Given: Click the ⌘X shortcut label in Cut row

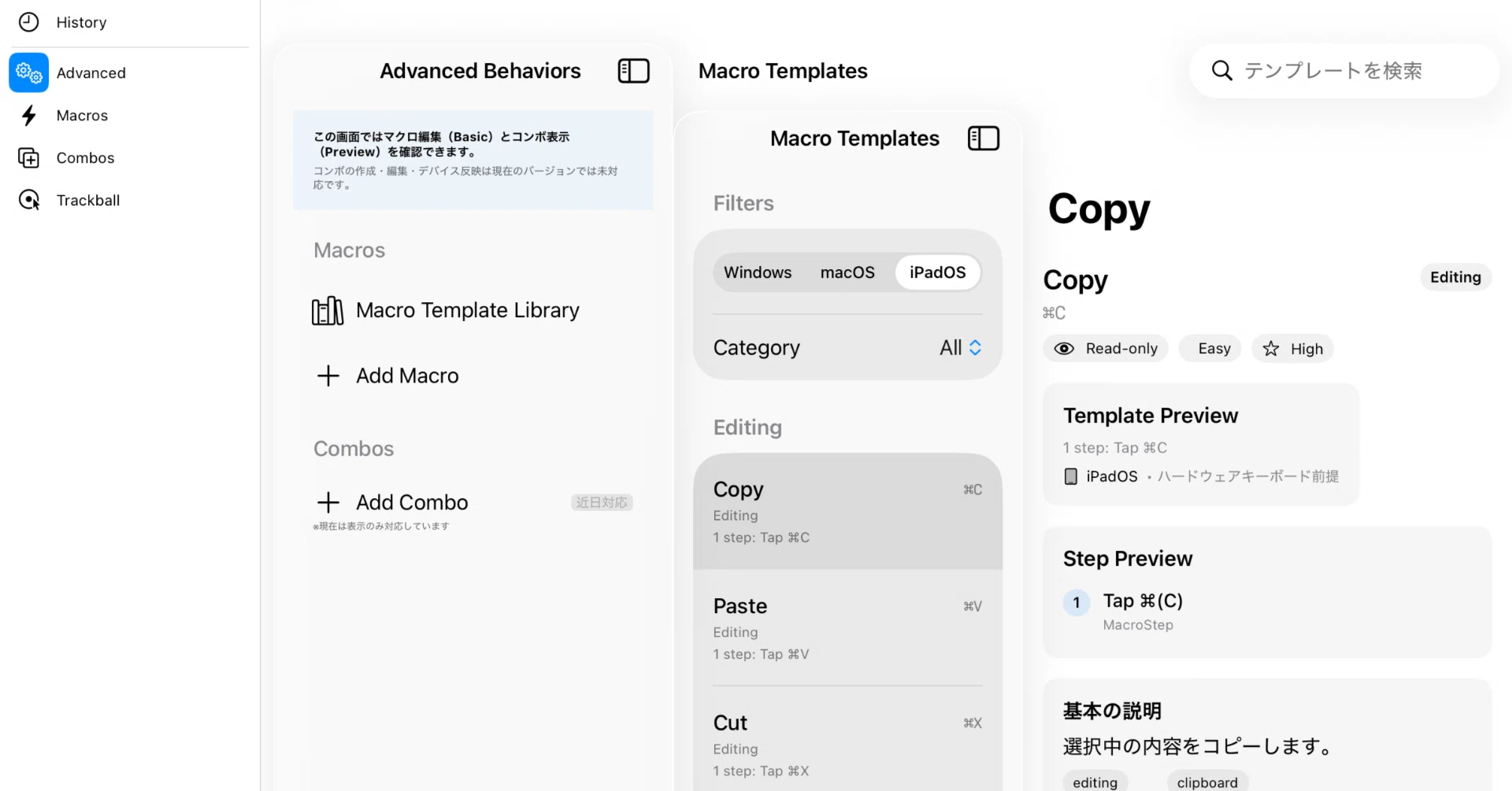Looking at the screenshot, I should click(x=973, y=723).
